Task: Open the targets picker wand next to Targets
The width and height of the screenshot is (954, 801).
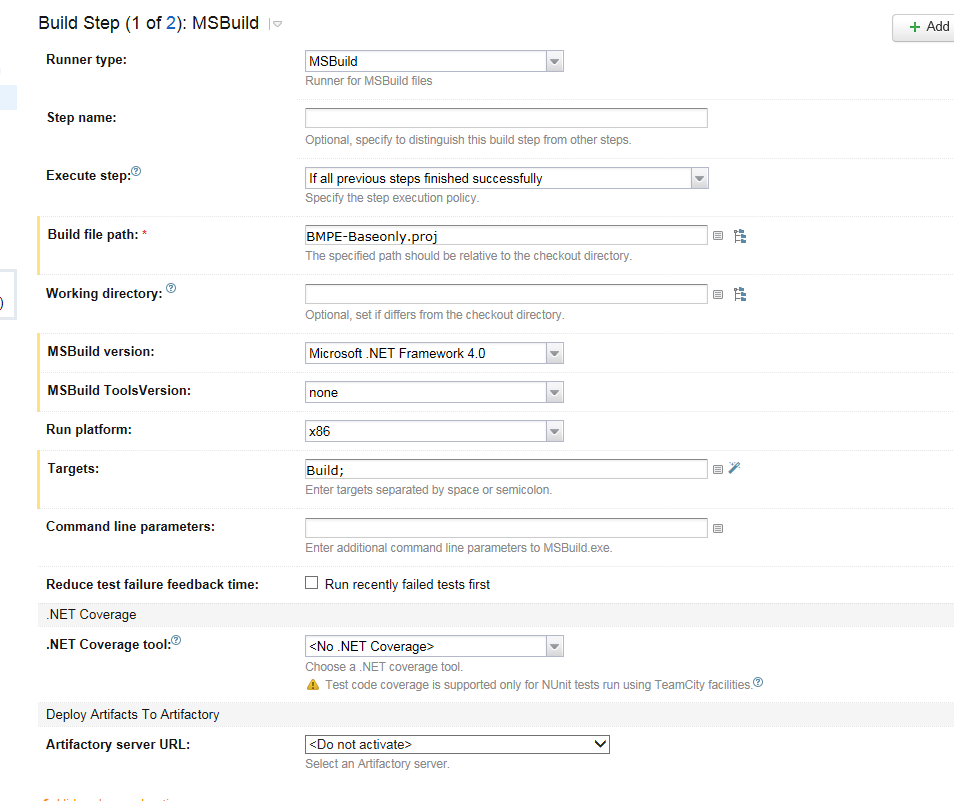Action: pos(734,468)
